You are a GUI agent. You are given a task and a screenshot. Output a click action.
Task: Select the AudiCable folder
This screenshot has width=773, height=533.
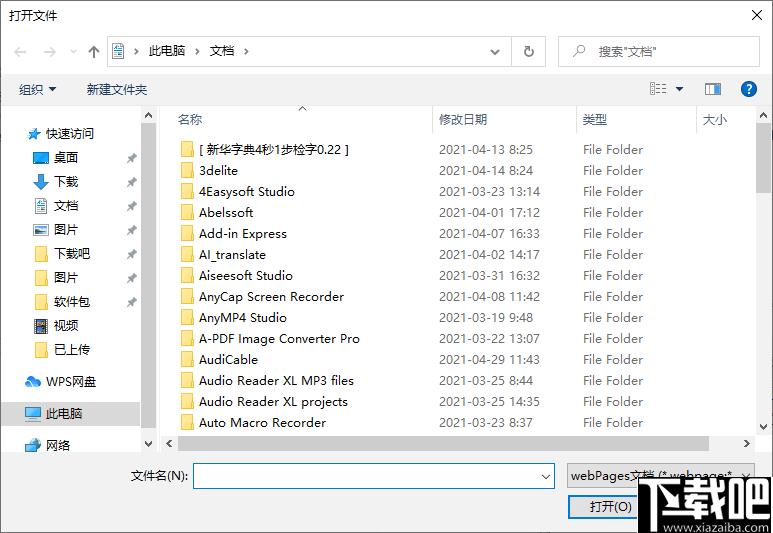(x=228, y=360)
